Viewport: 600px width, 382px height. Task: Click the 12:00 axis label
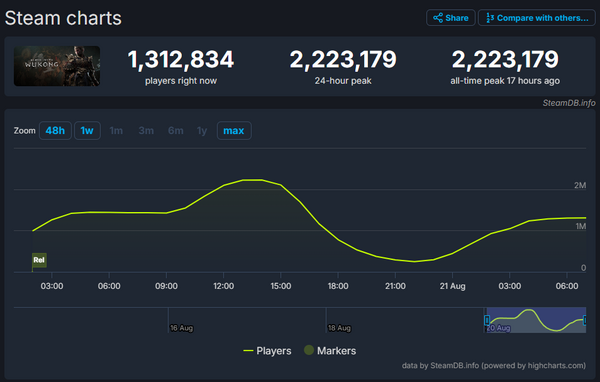point(223,286)
